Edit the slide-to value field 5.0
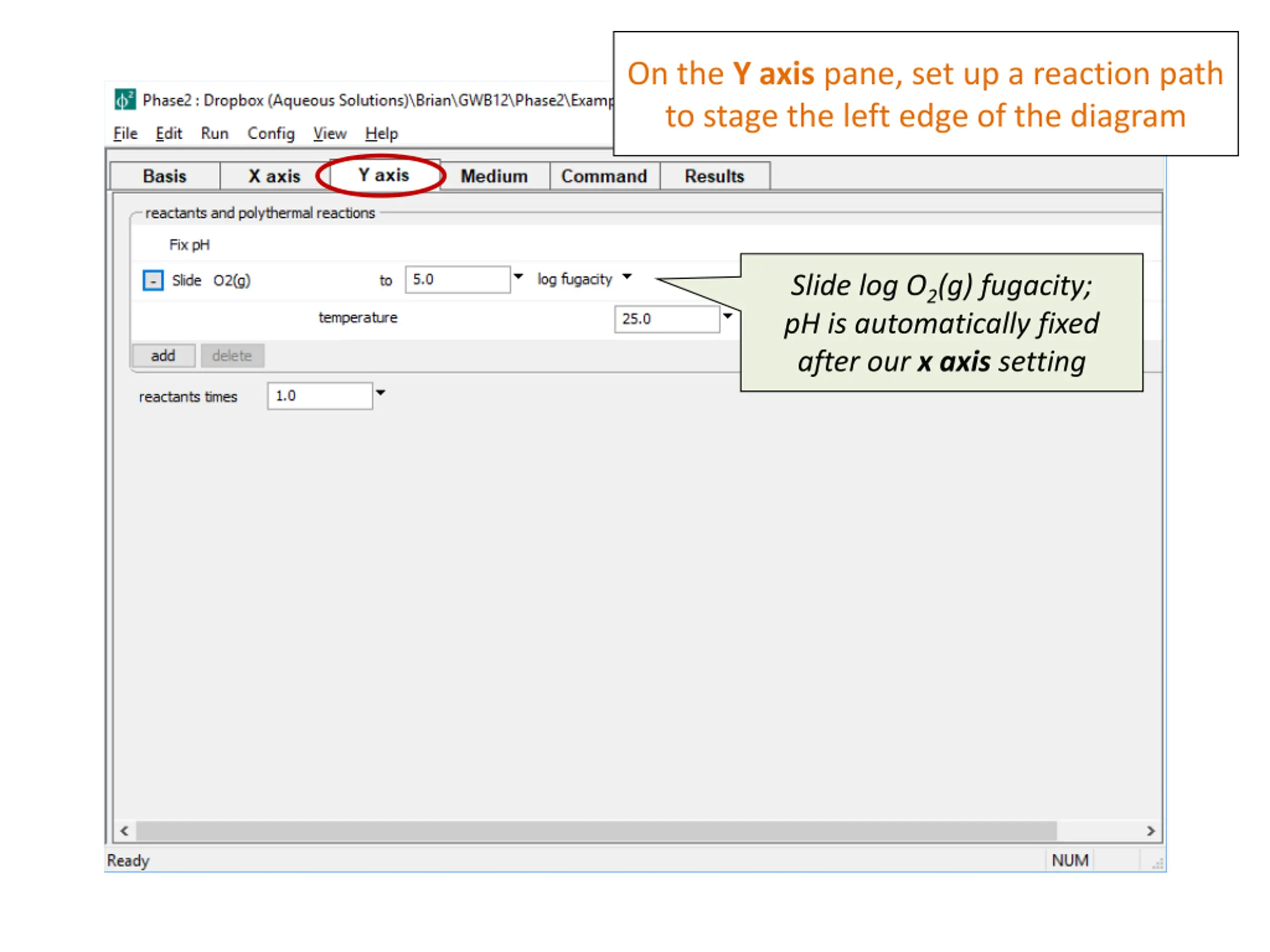1270x952 pixels. [x=457, y=280]
